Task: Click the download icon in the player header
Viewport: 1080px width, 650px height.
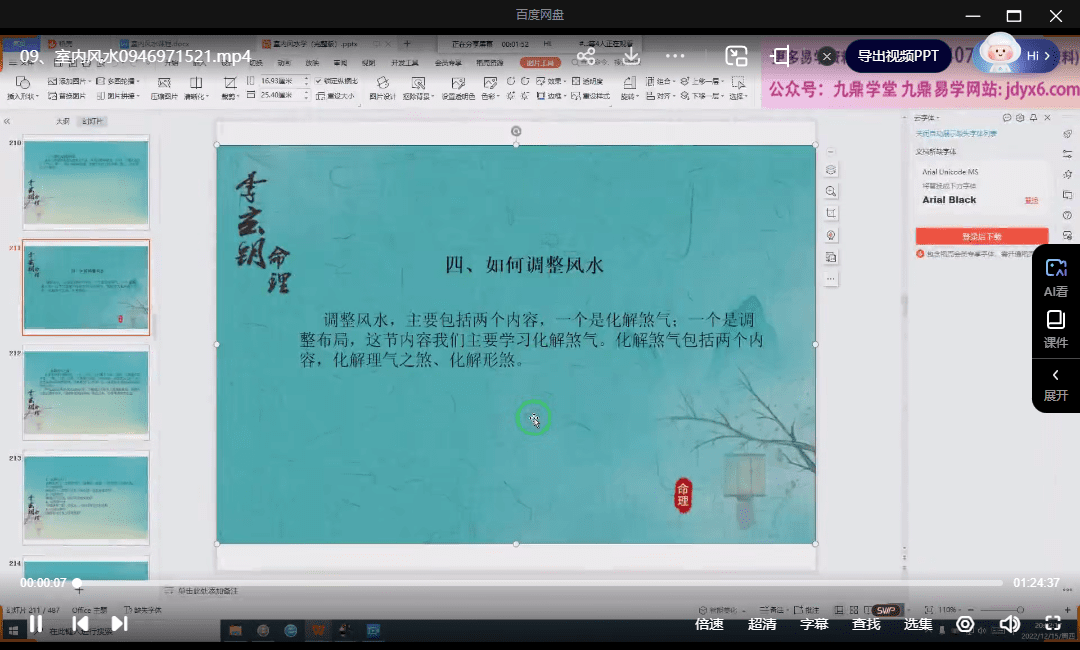Action: point(631,56)
